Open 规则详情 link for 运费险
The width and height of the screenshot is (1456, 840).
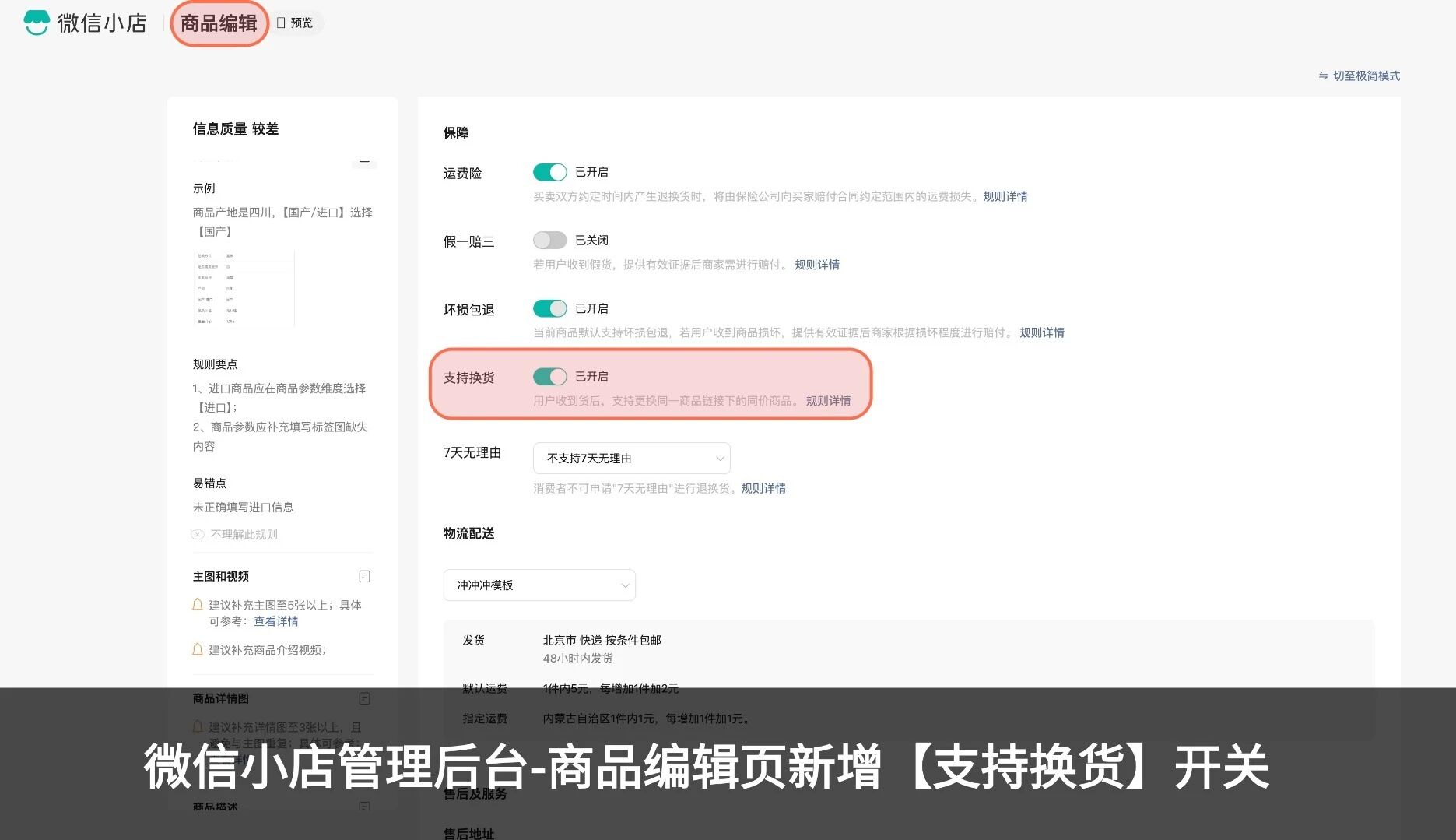[x=1005, y=196]
